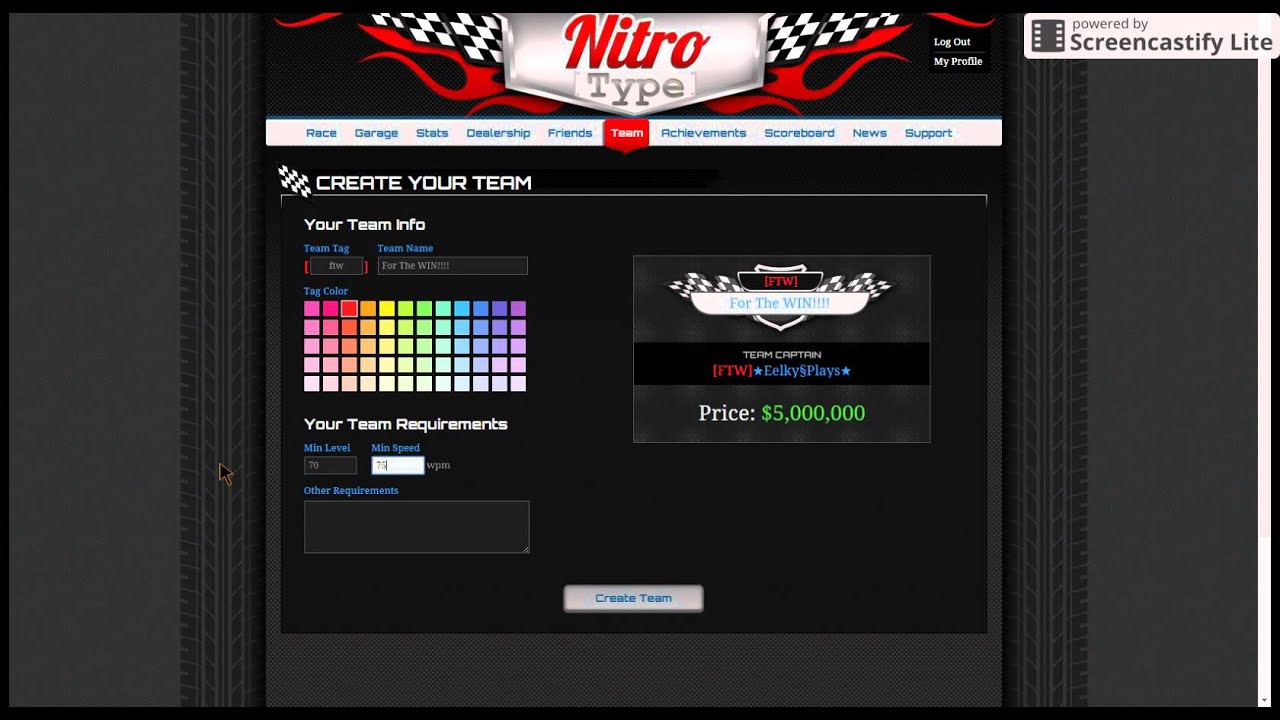
Task: Select the hot pink swatch in top row
Action: point(330,309)
